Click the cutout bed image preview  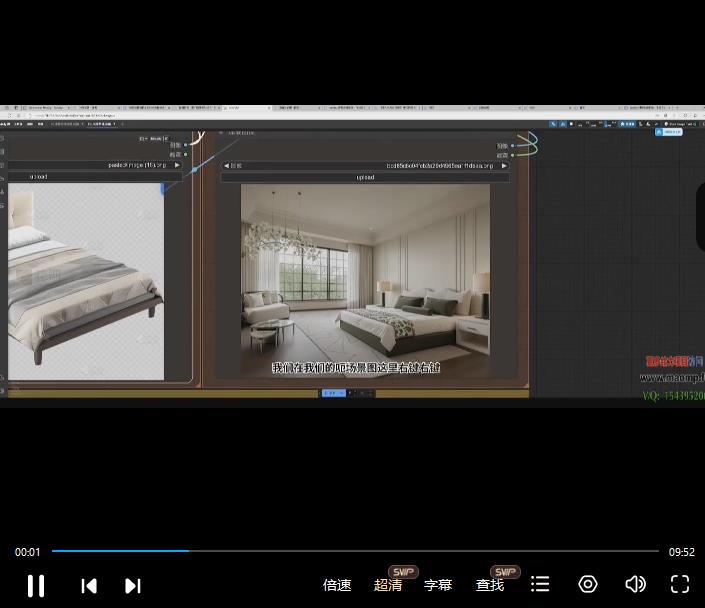coord(85,280)
